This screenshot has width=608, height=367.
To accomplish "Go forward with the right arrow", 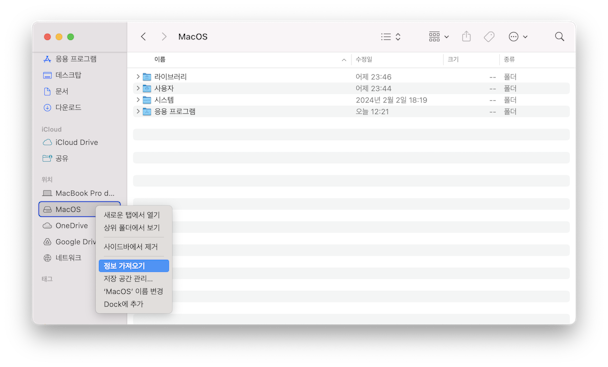I will [x=164, y=36].
